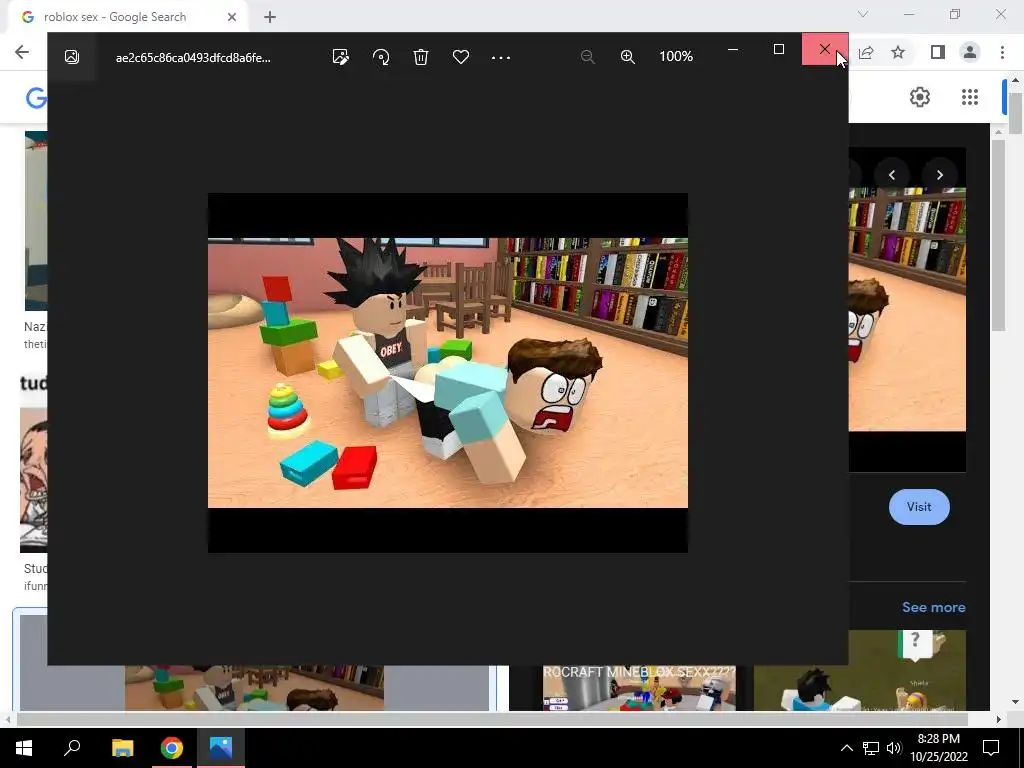Open Windows notification center

(991, 748)
